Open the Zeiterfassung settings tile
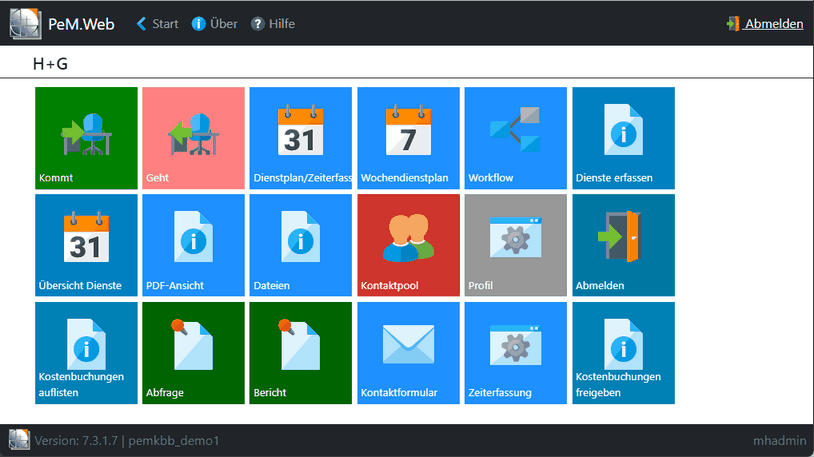The image size is (814, 457). pos(515,353)
